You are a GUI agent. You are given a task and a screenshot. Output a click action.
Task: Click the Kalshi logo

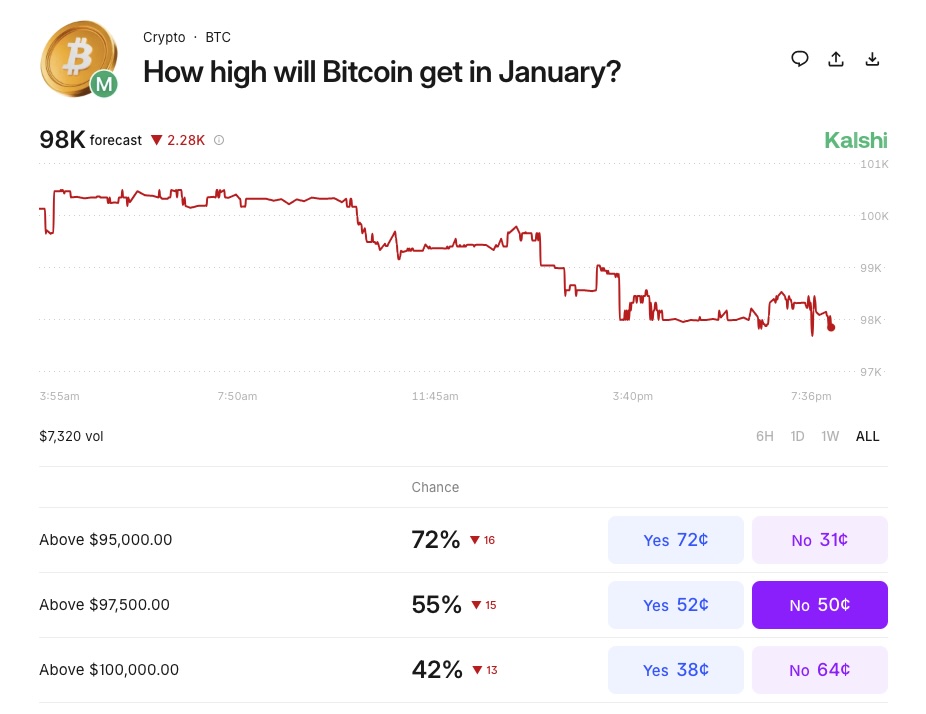(x=855, y=141)
